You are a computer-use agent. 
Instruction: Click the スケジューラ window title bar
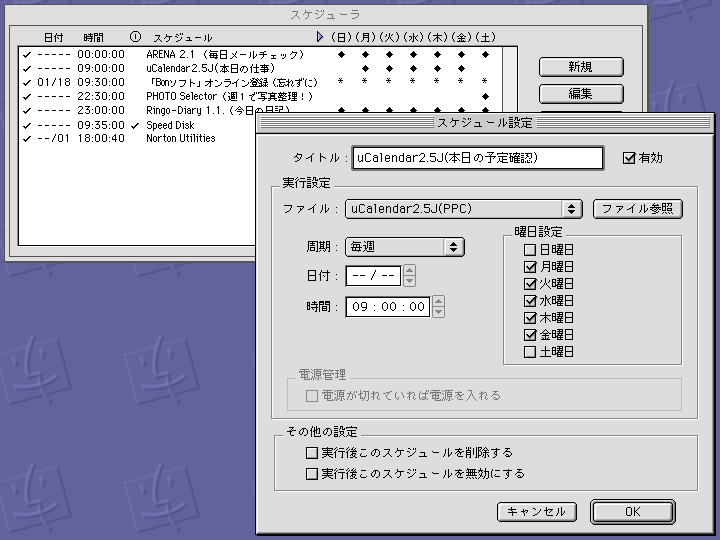[x=326, y=15]
